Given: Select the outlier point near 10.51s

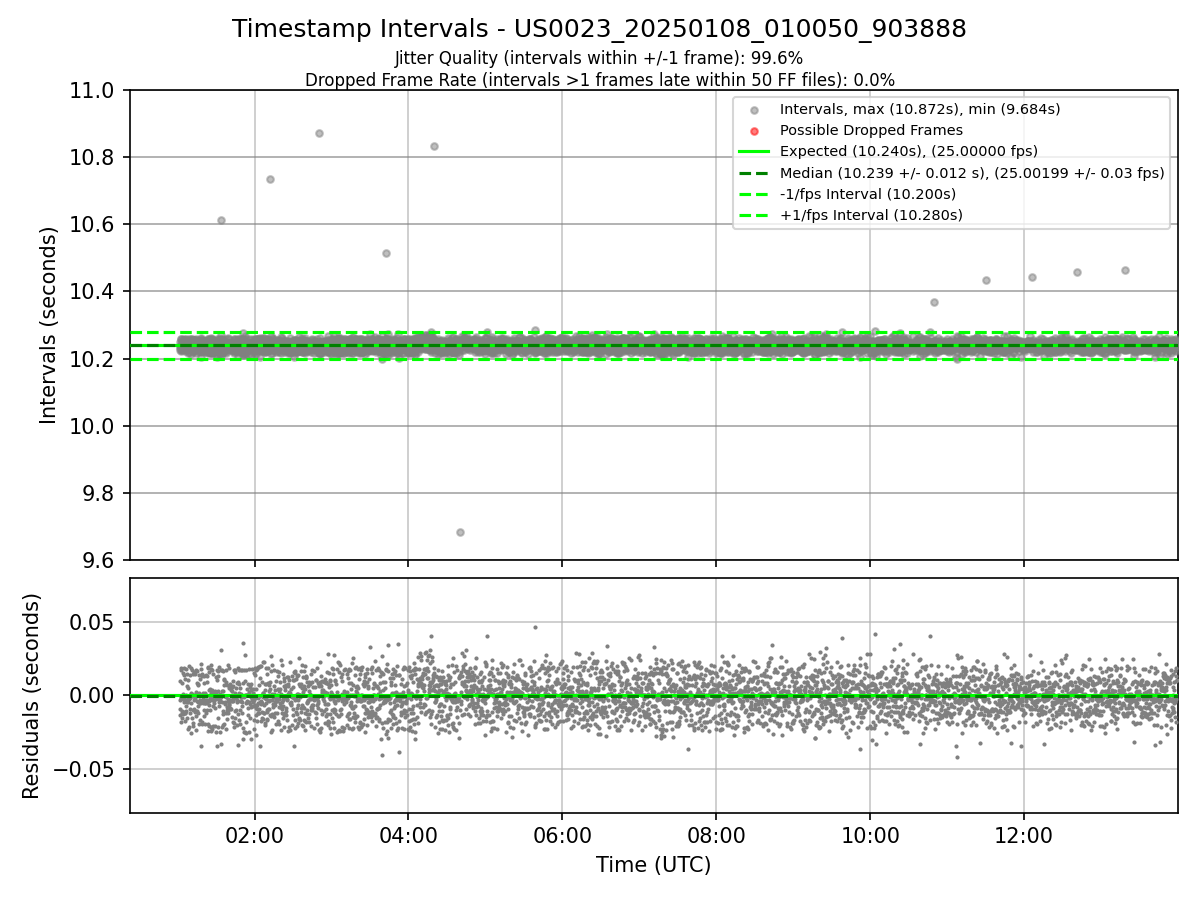Looking at the screenshot, I should tap(386, 253).
